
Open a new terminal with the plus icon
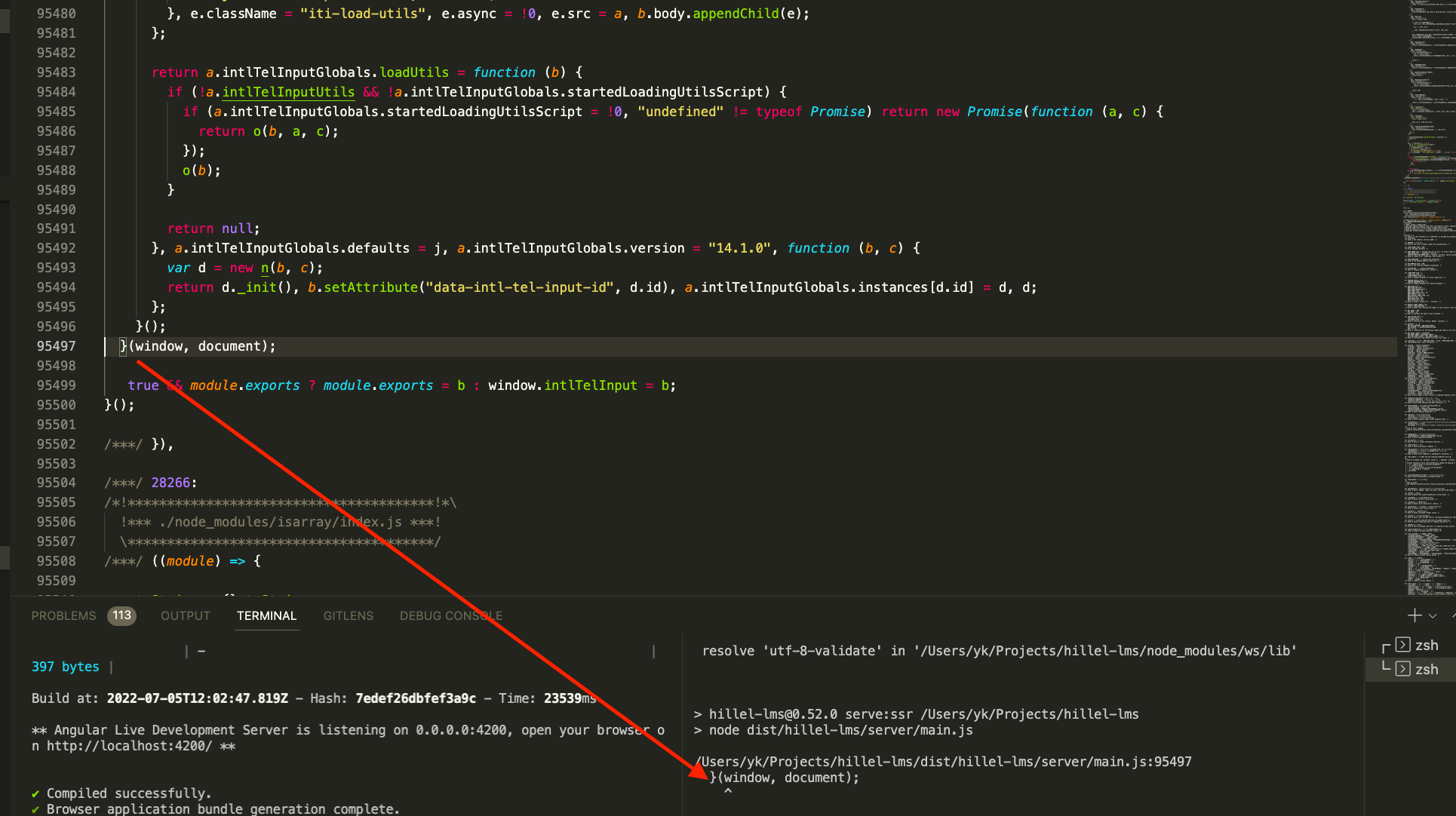pyautogui.click(x=1415, y=615)
